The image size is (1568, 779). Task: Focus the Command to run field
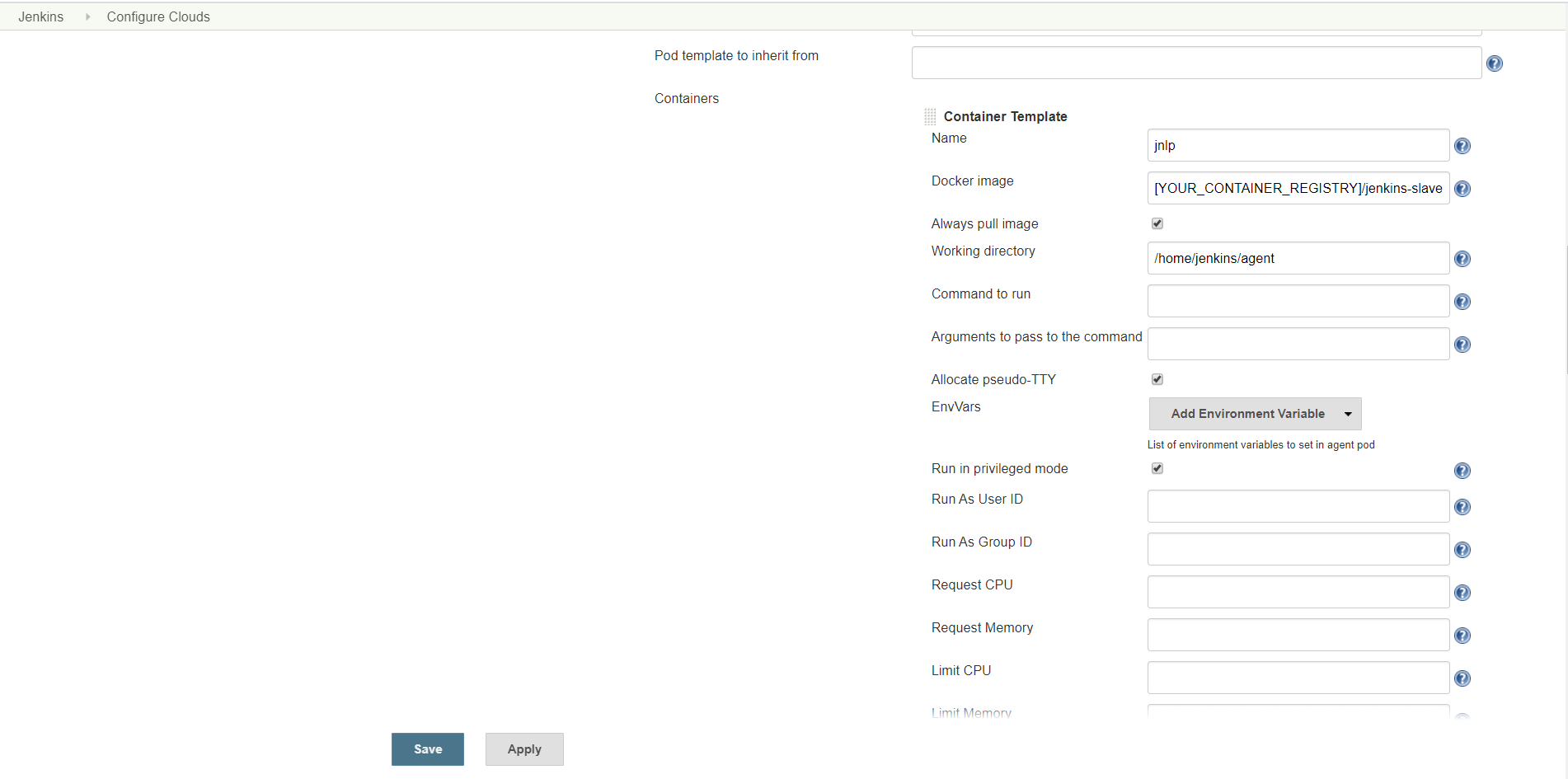(1298, 301)
